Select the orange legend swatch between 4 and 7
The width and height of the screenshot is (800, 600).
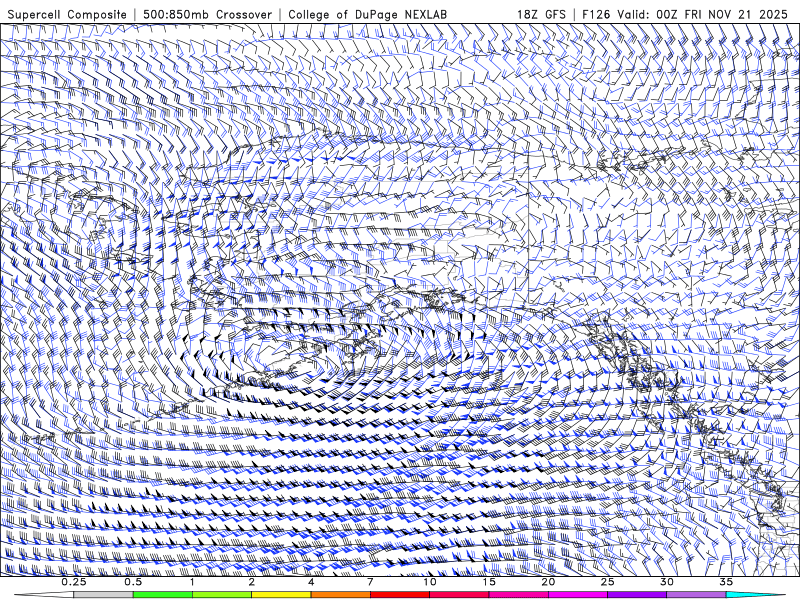pos(340,595)
